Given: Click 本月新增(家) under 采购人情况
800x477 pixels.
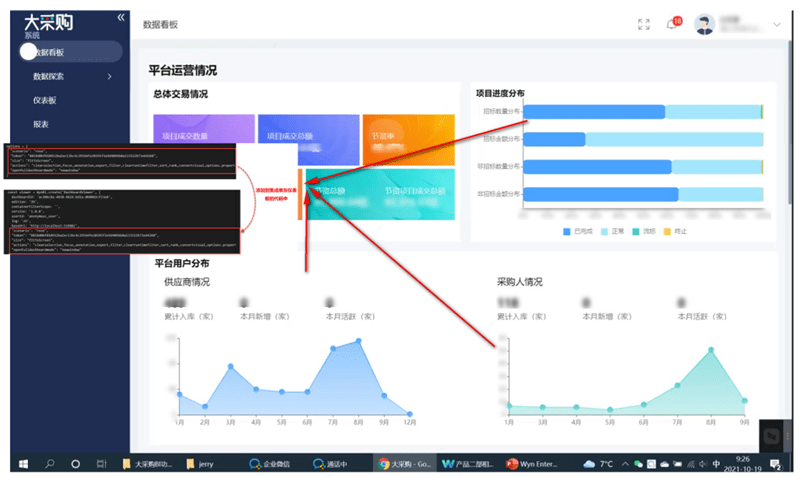Looking at the screenshot, I should 607,316.
